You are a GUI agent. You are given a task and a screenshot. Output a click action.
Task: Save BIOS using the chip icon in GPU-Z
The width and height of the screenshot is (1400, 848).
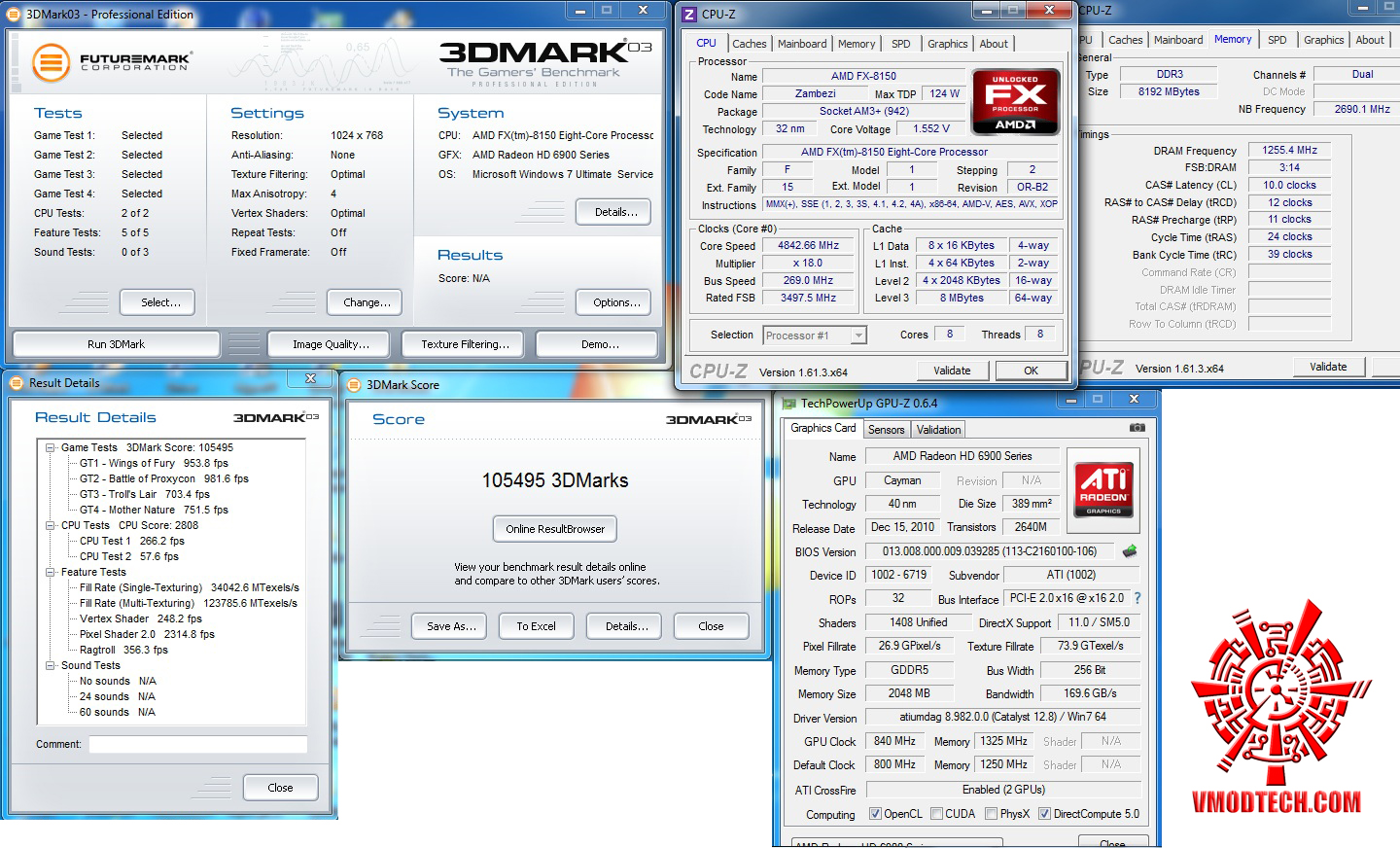pyautogui.click(x=1130, y=550)
